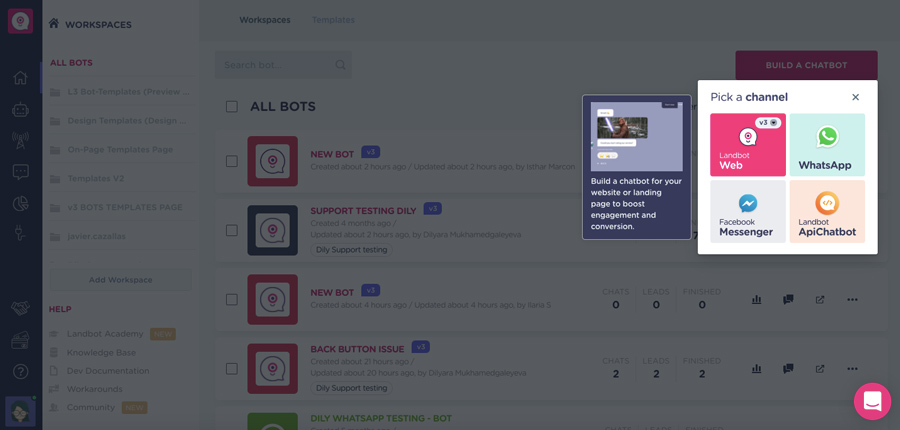This screenshot has width=900, height=430.
Task: Open the live chat support bubble
Action: [x=872, y=401]
